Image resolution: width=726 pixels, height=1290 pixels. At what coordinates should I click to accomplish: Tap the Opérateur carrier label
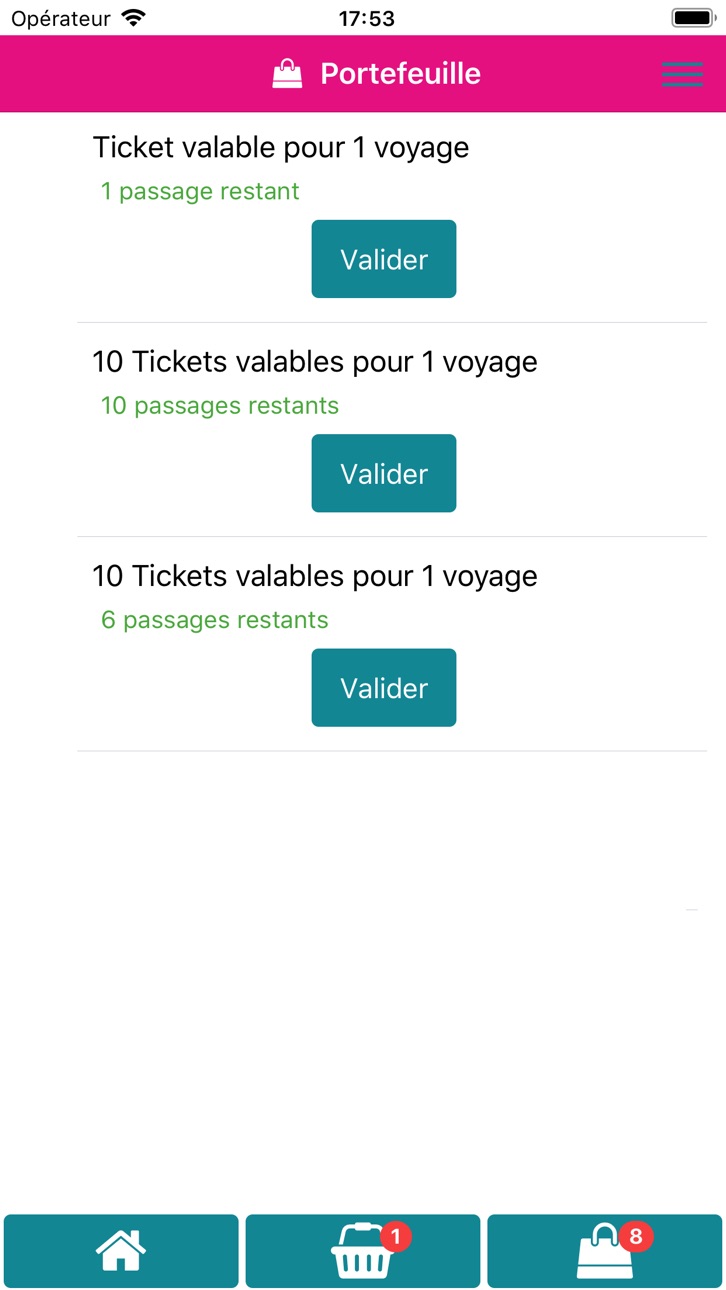coord(61,19)
